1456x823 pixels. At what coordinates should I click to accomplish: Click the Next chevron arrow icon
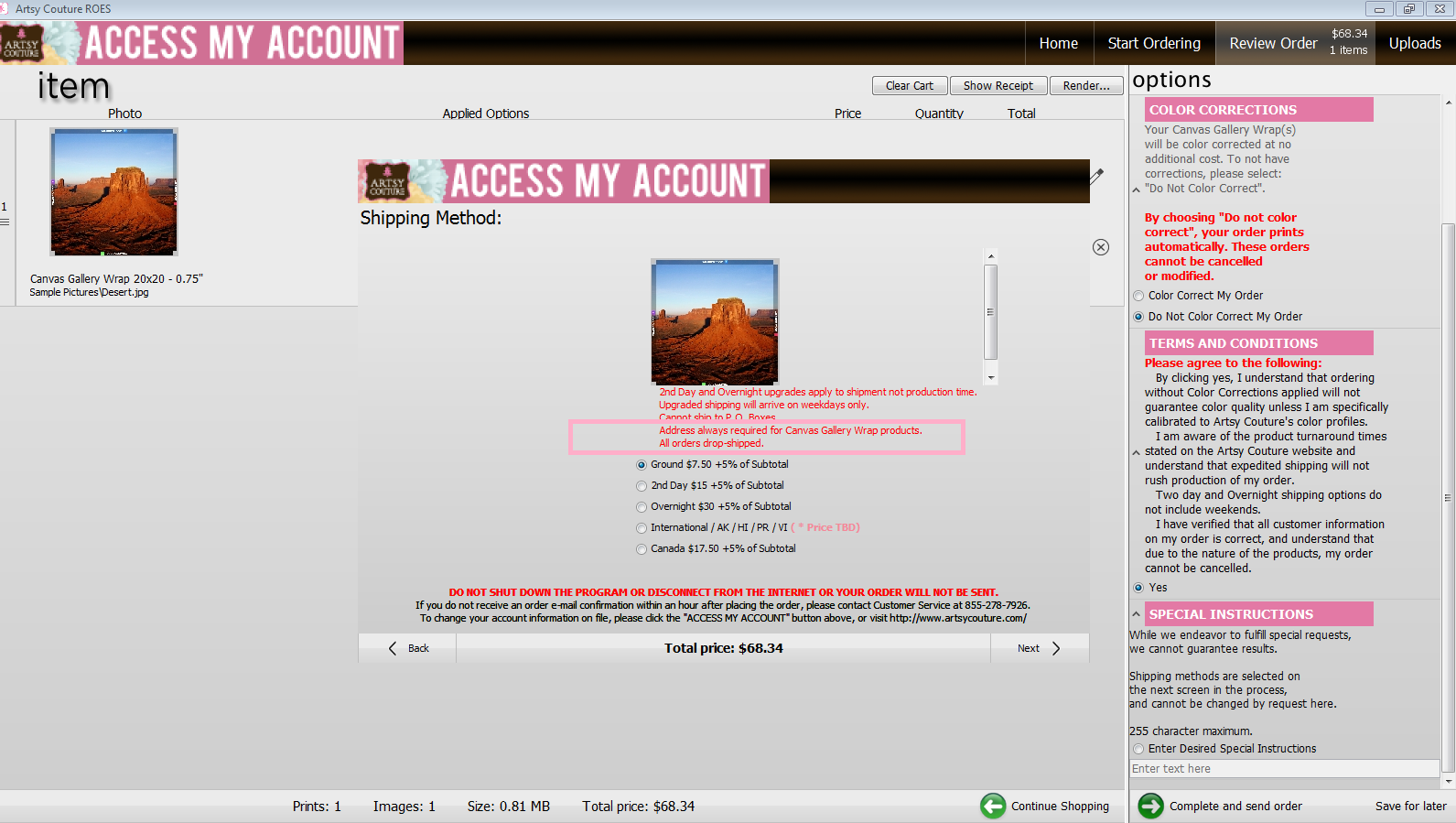1056,648
